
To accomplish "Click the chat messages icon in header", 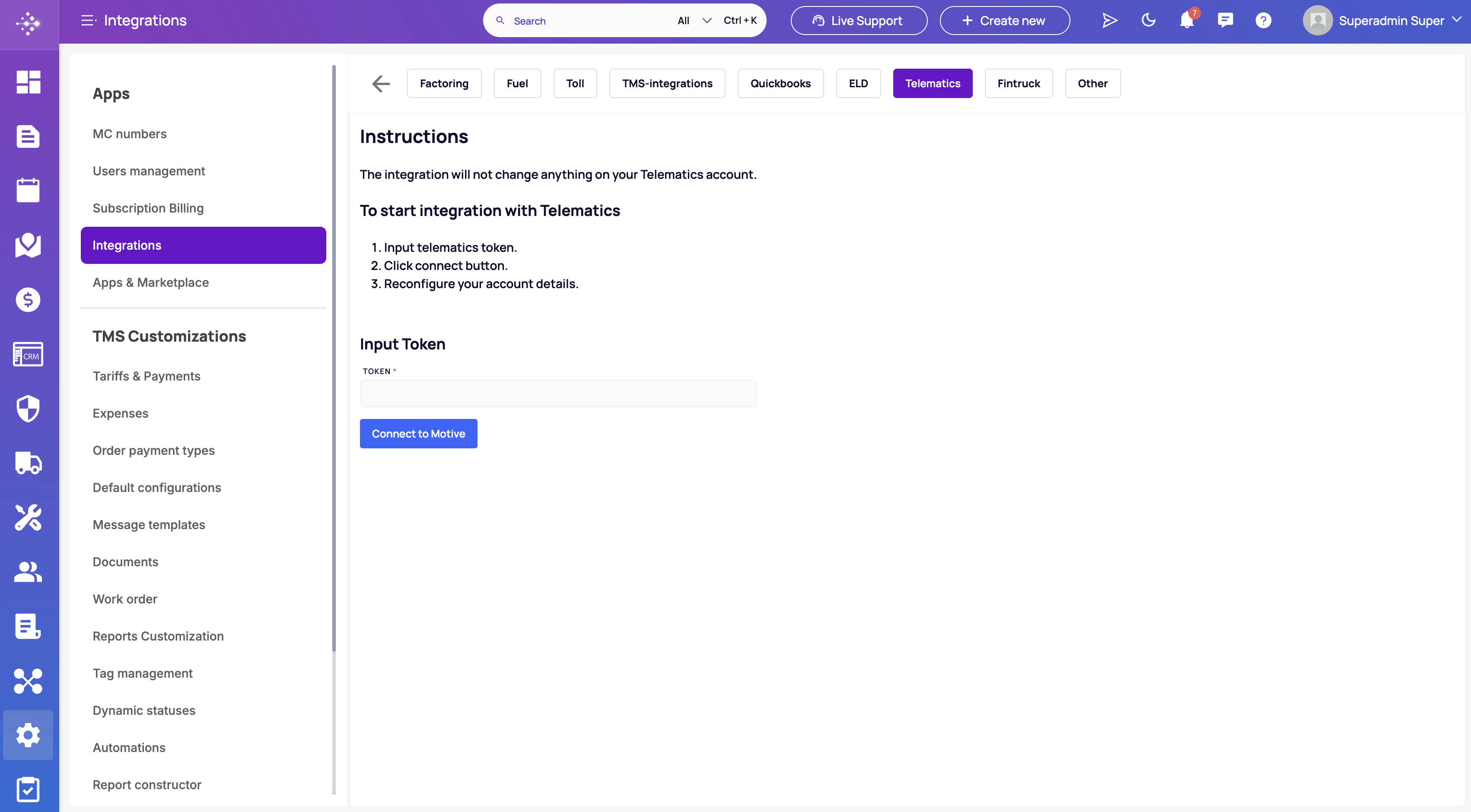I will (x=1225, y=21).
